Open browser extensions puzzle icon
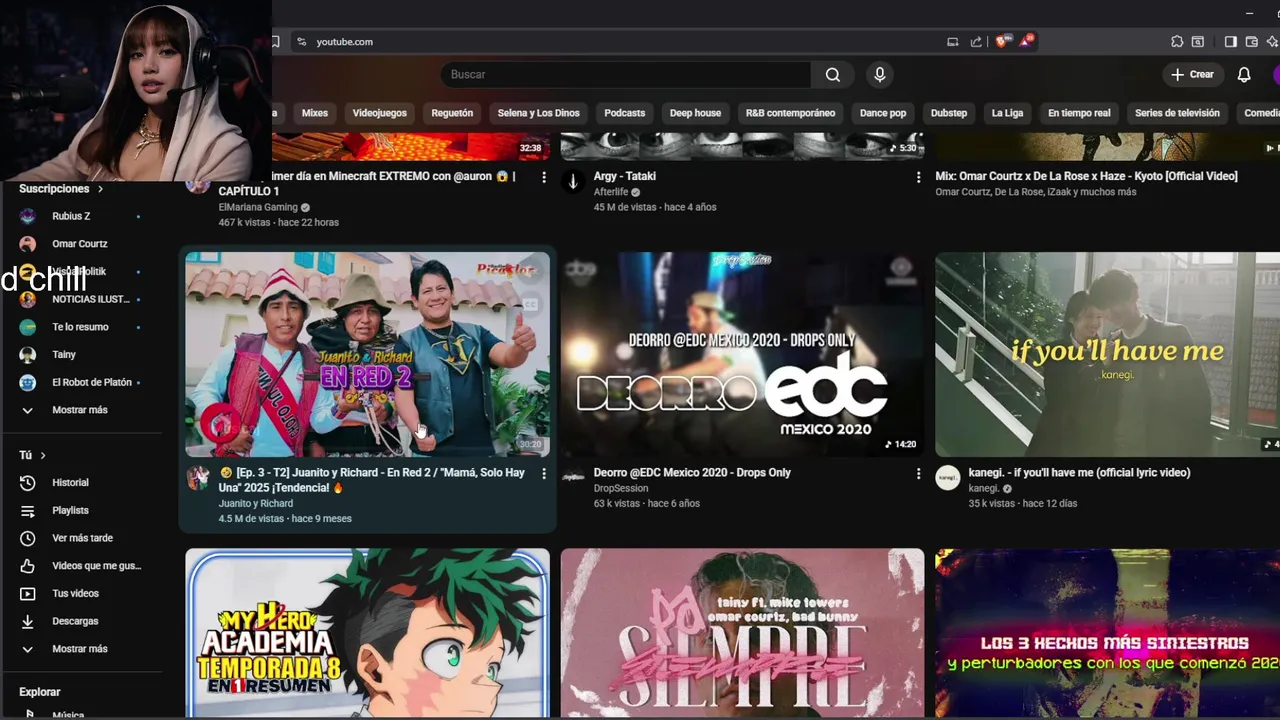1280x720 pixels. pyautogui.click(x=1177, y=42)
